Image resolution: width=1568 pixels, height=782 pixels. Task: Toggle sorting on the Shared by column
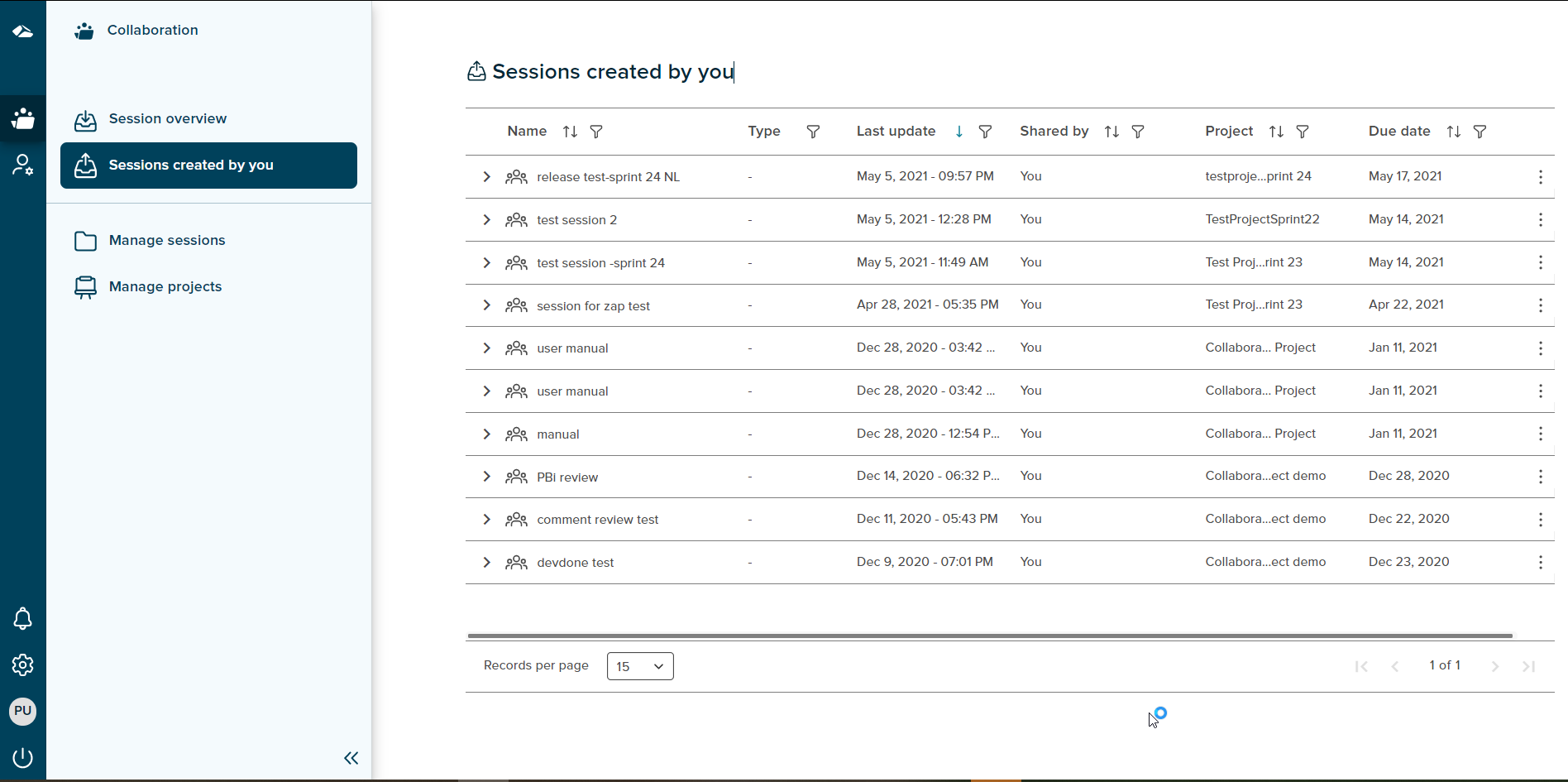(1111, 132)
